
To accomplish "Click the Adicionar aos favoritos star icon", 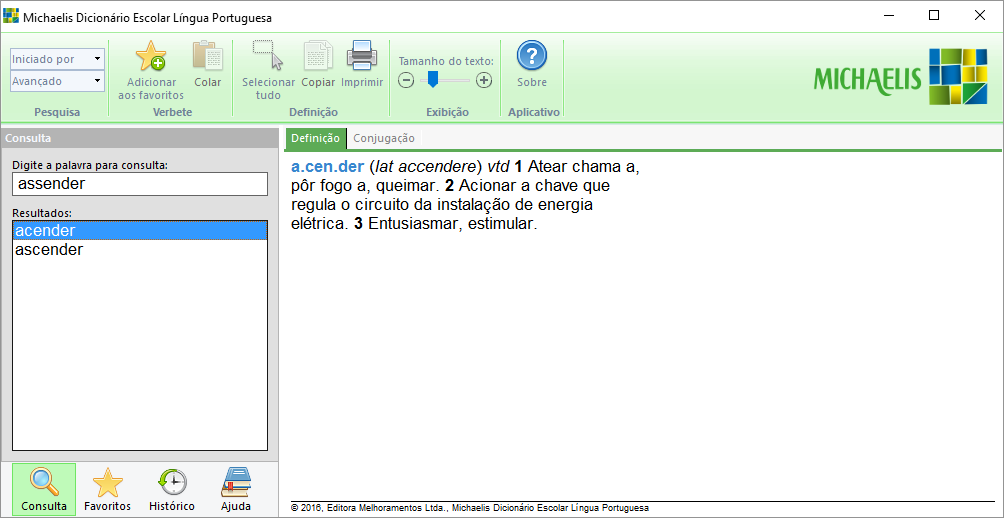I will coord(151,56).
